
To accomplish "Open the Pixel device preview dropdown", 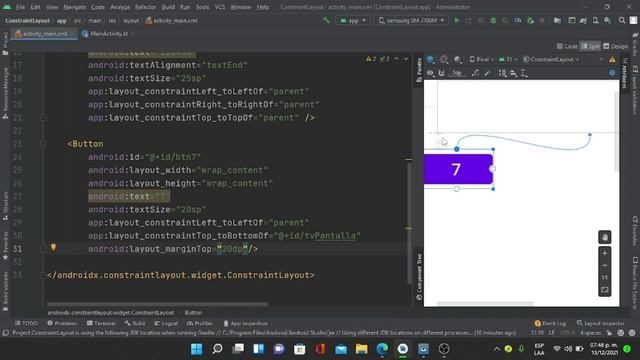I will 481,60.
